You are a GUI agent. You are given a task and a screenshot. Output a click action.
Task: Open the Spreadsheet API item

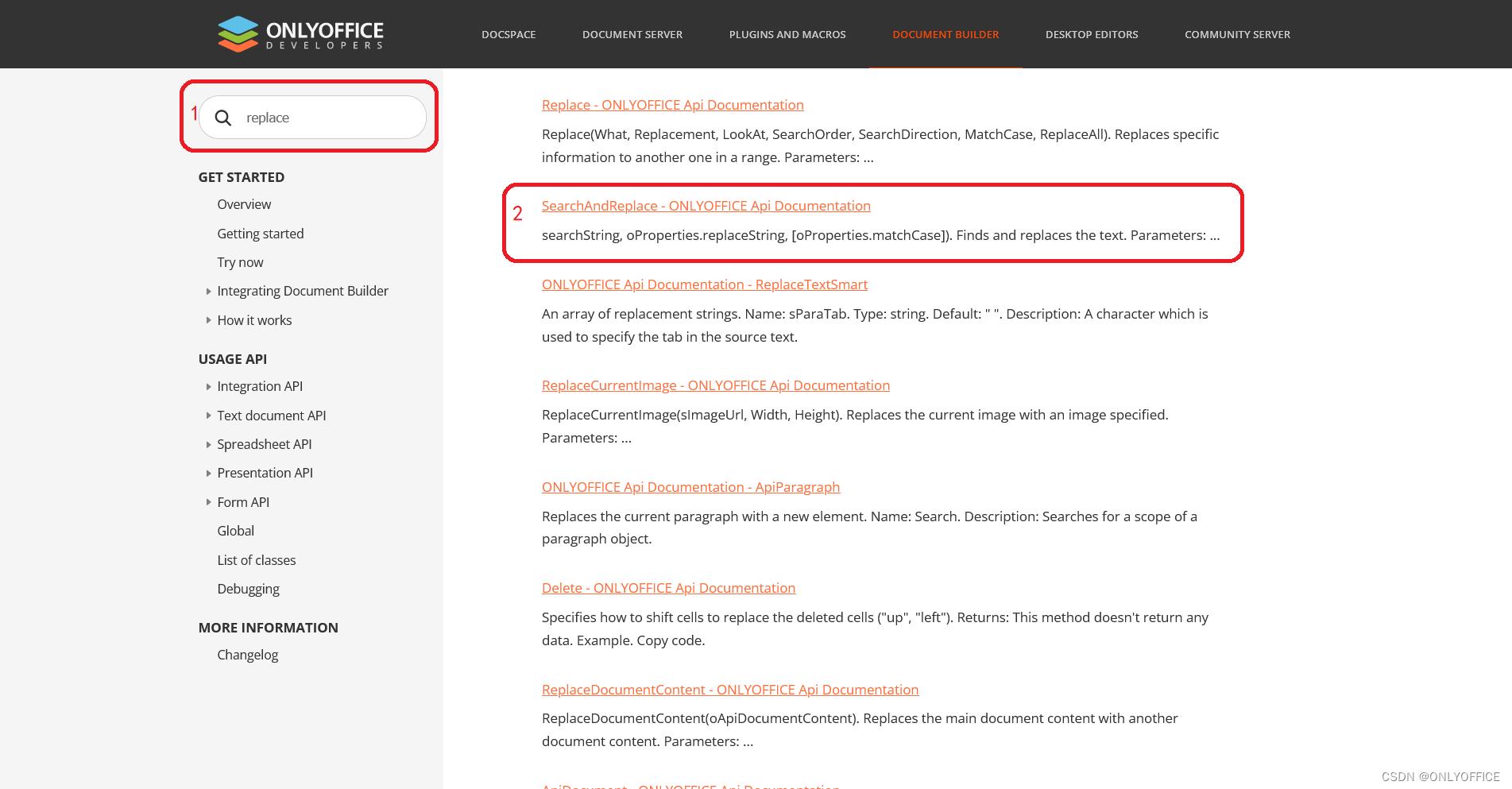point(265,444)
